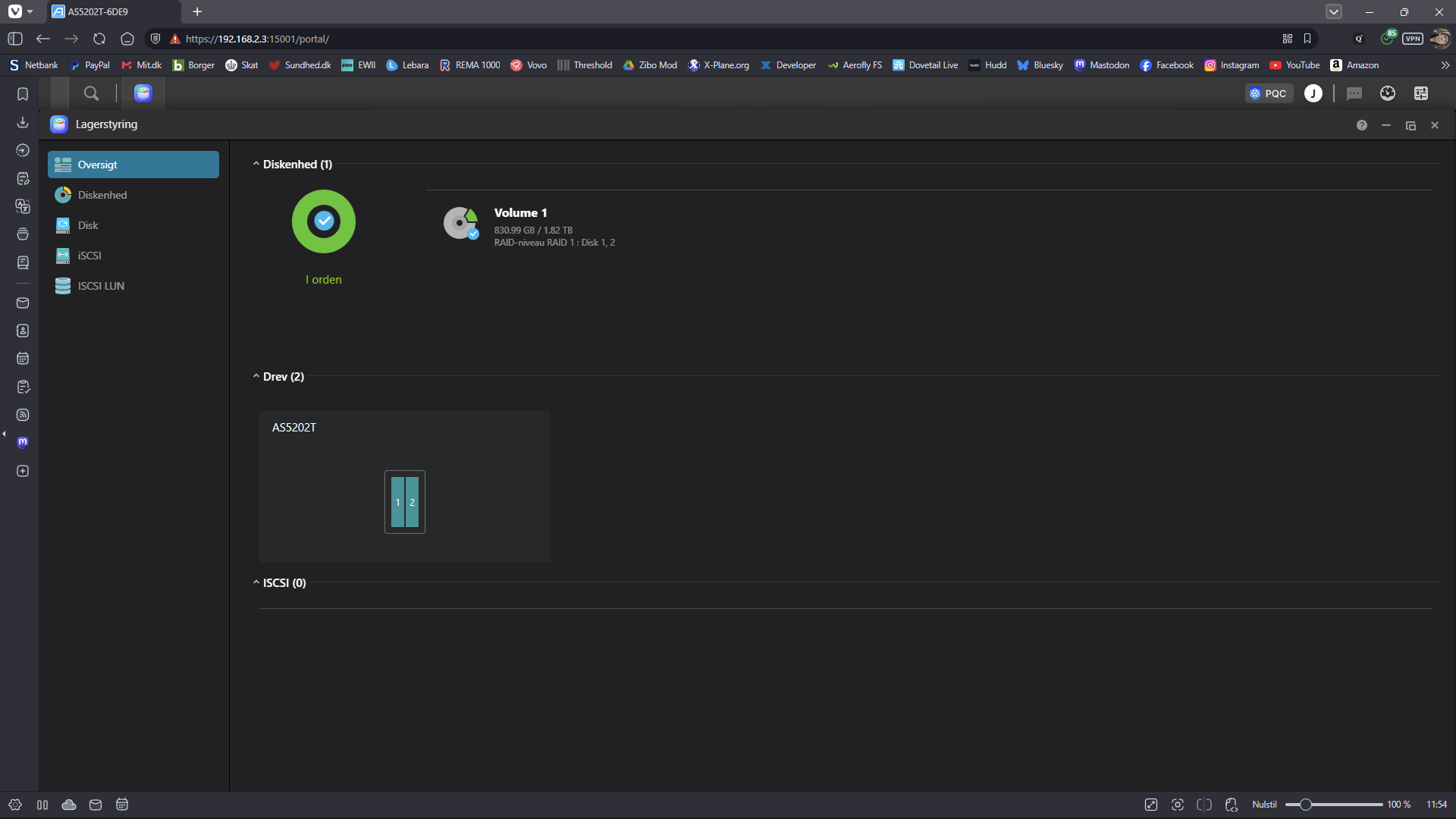Collapse the ISCSI (0) section

[x=256, y=582]
